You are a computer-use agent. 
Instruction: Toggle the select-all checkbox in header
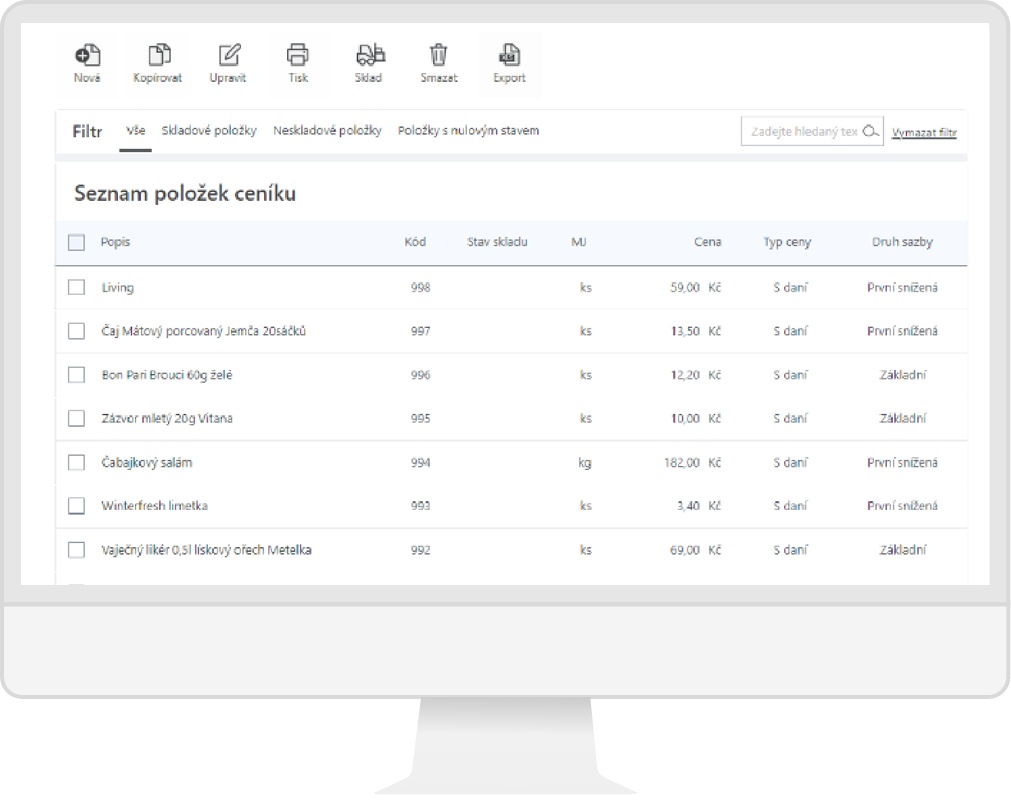pos(77,242)
